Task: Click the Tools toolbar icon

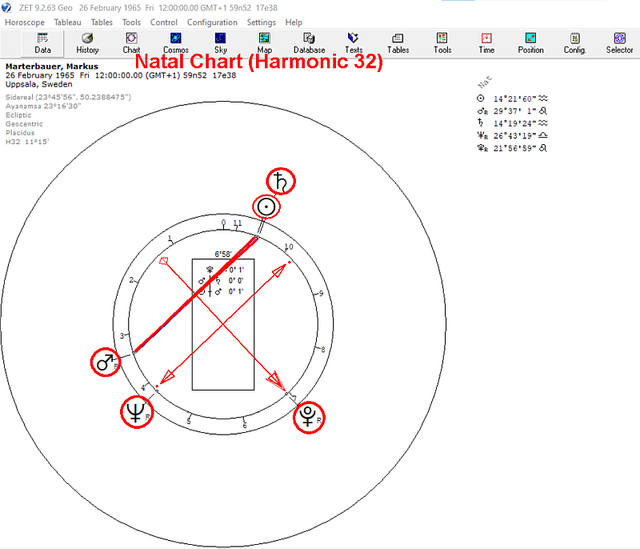Action: coord(442,43)
